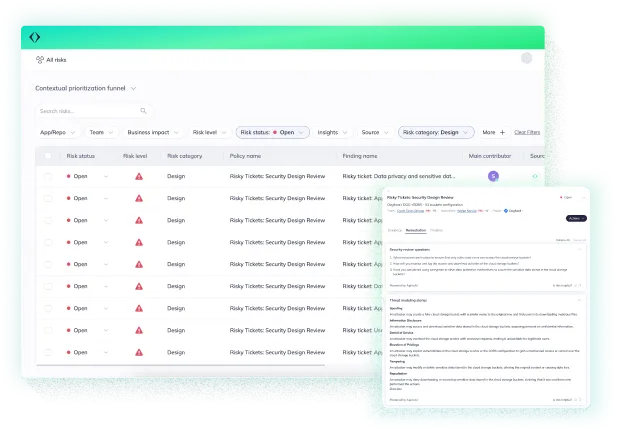Check the box for 'Risky ticket: Us' row
The image size is (617, 432).
coord(48,330)
